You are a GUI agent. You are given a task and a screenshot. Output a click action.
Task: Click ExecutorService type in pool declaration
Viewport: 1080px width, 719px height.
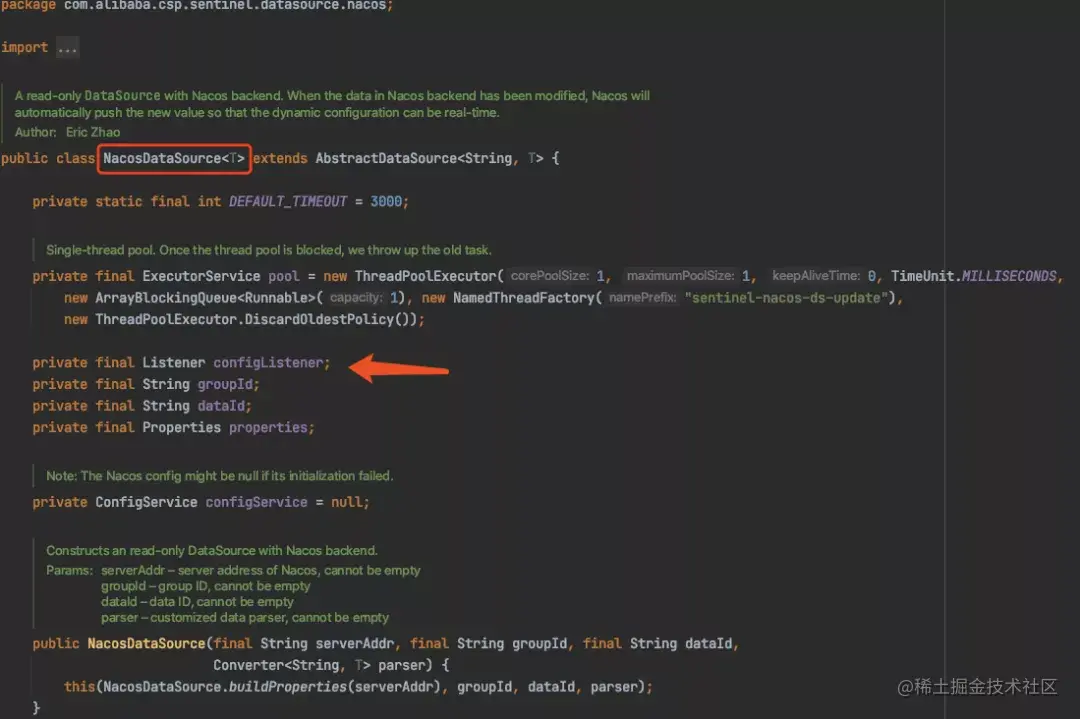pos(201,276)
